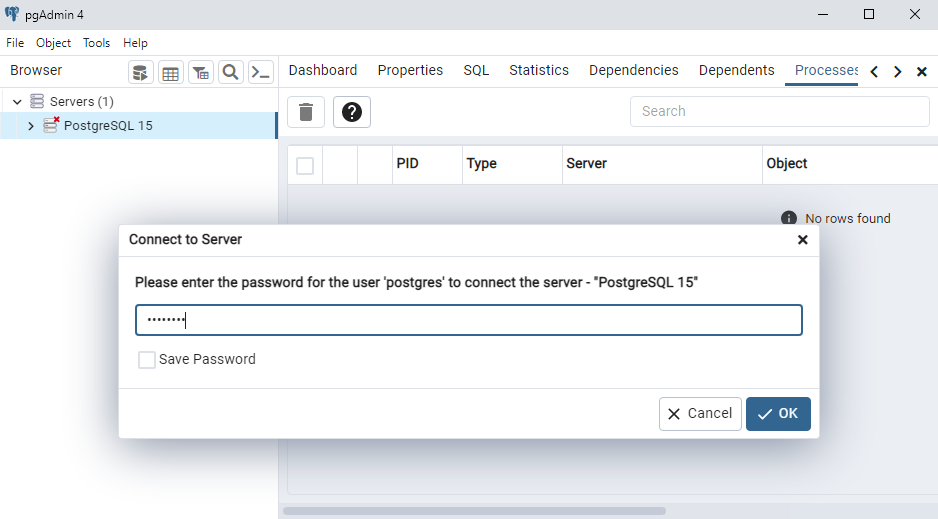Collapse the Servers tree node
Viewport: 938px width, 519px height.
(17, 102)
